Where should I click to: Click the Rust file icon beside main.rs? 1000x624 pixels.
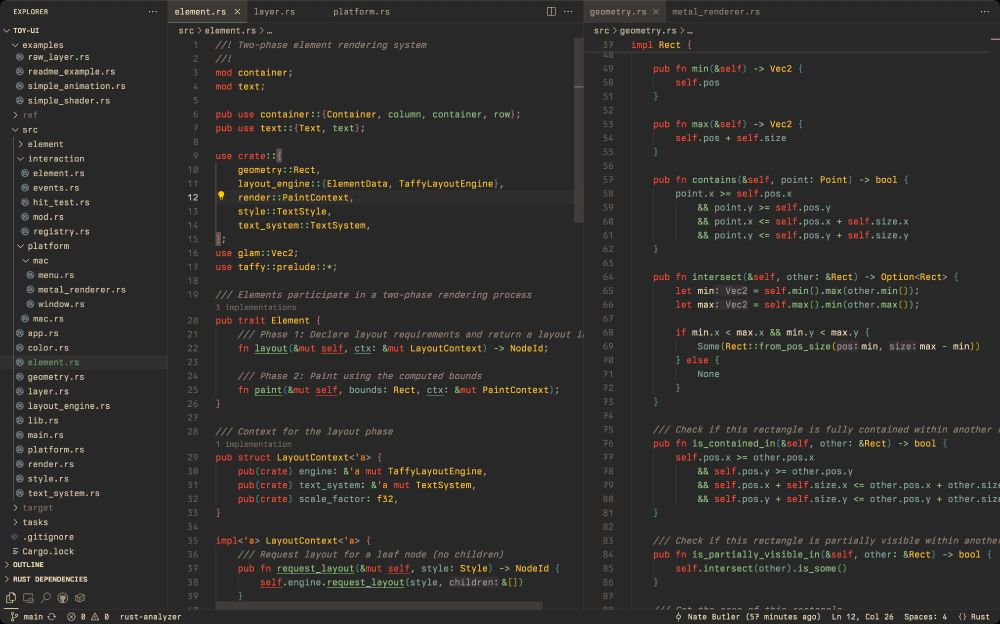20,435
